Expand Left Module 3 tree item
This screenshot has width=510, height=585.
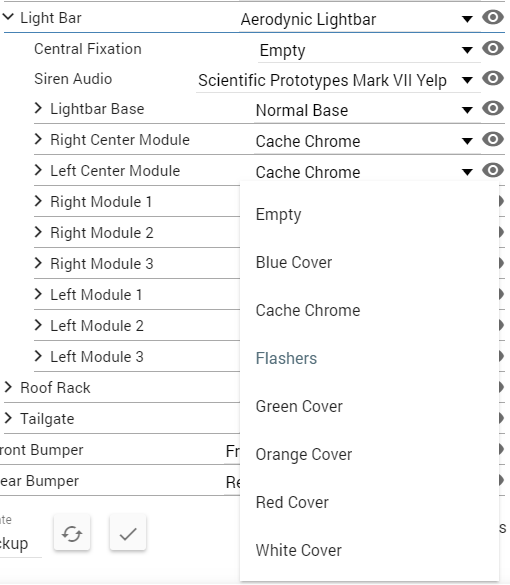click(x=38, y=356)
